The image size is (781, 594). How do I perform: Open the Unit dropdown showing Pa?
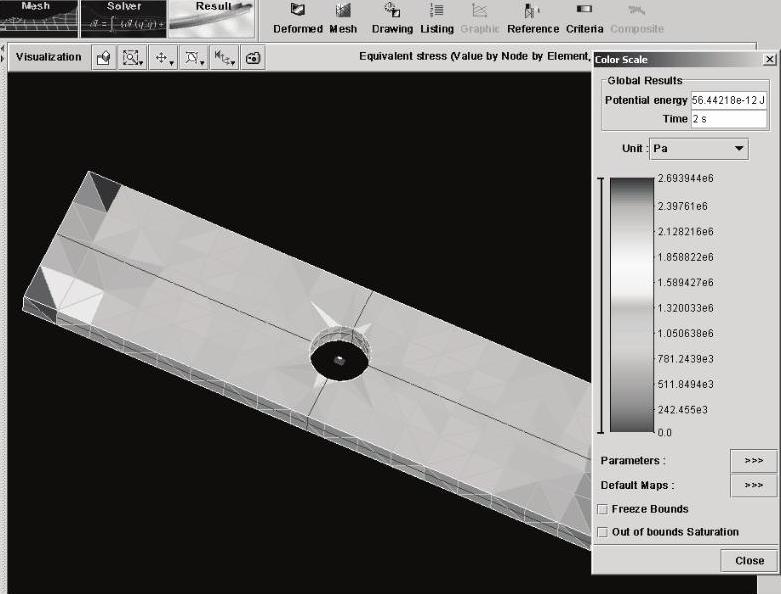[x=698, y=148]
